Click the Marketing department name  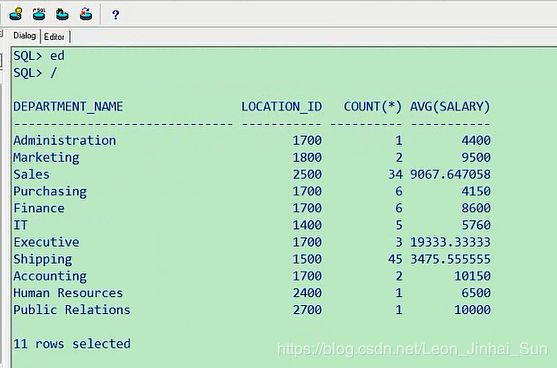click(46, 157)
